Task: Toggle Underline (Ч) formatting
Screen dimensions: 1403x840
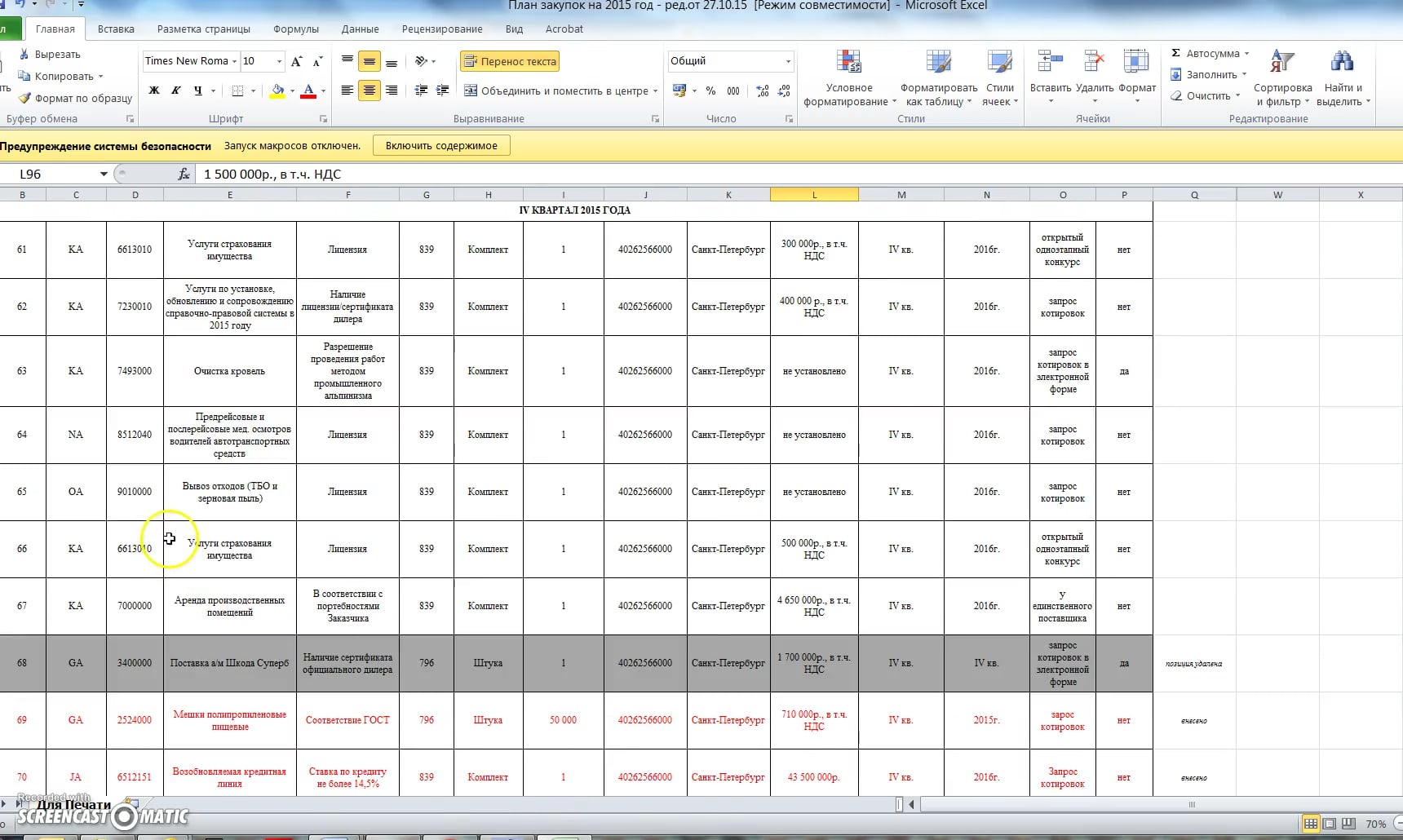Action: tap(198, 91)
